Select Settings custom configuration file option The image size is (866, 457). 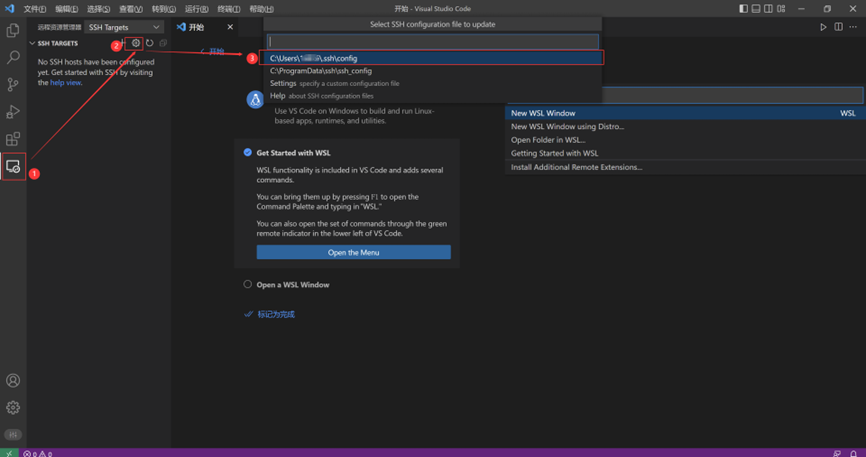432,83
